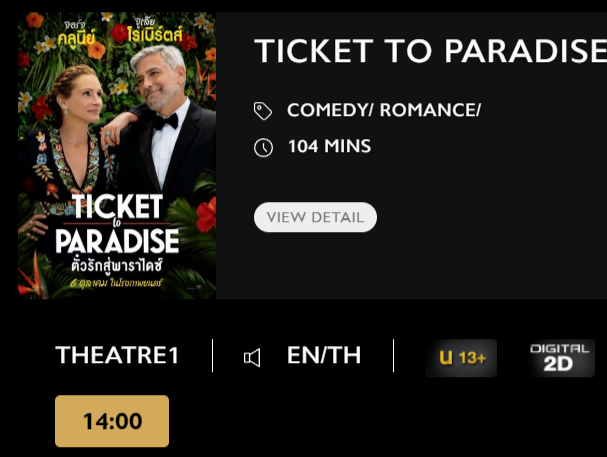
Task: Click the woman in floral dress on poster
Action: pyautogui.click(x=72, y=147)
